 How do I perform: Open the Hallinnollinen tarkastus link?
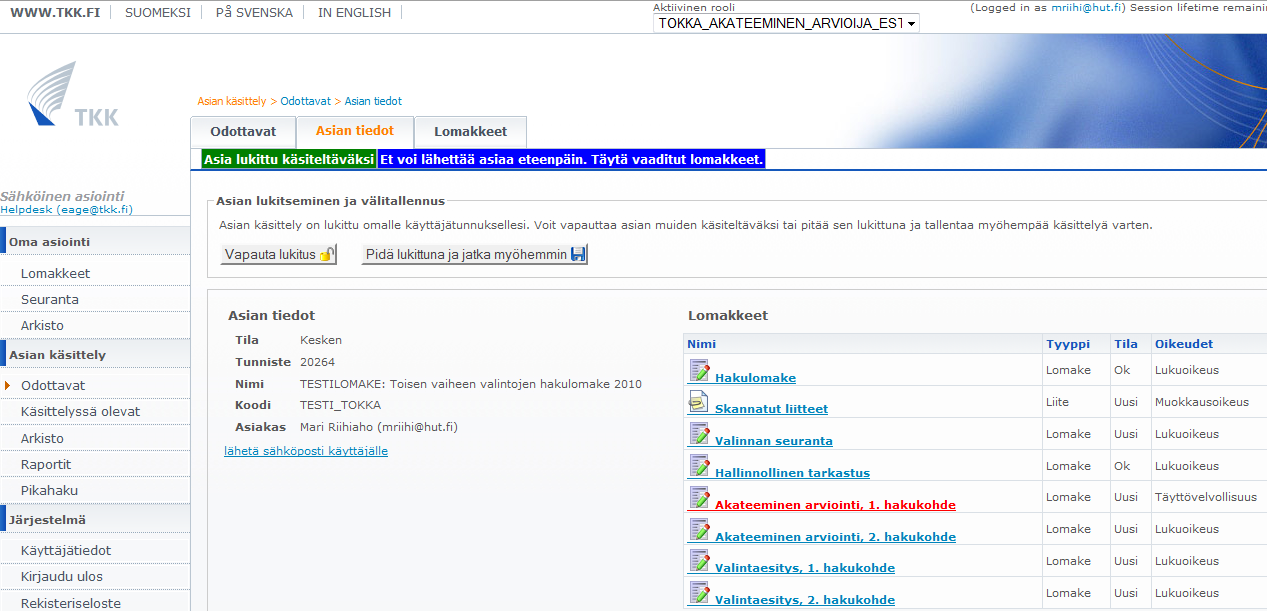[792, 473]
